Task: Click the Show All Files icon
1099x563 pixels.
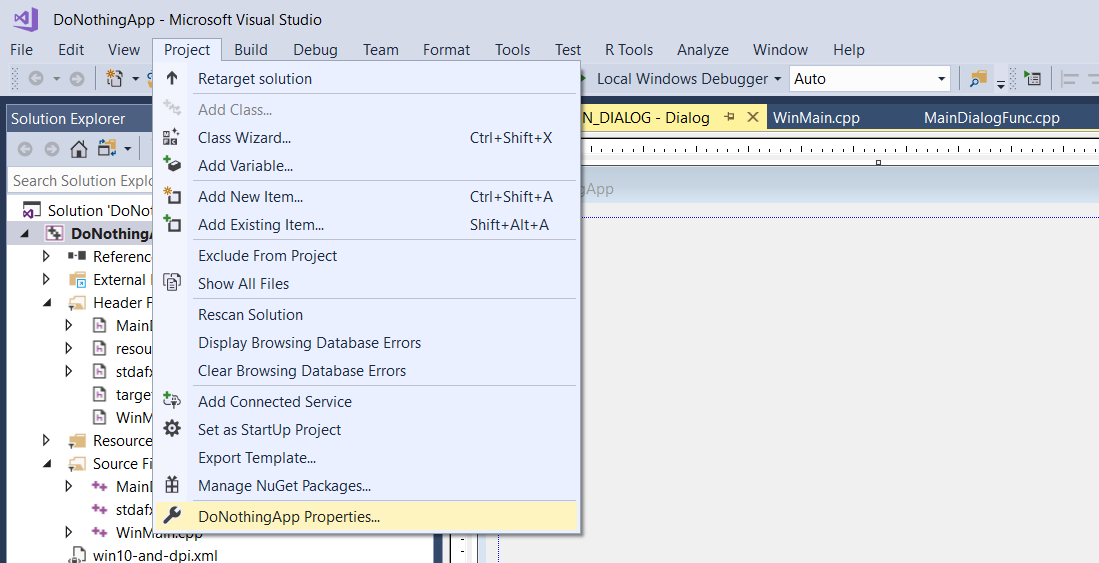Action: [x=172, y=282]
